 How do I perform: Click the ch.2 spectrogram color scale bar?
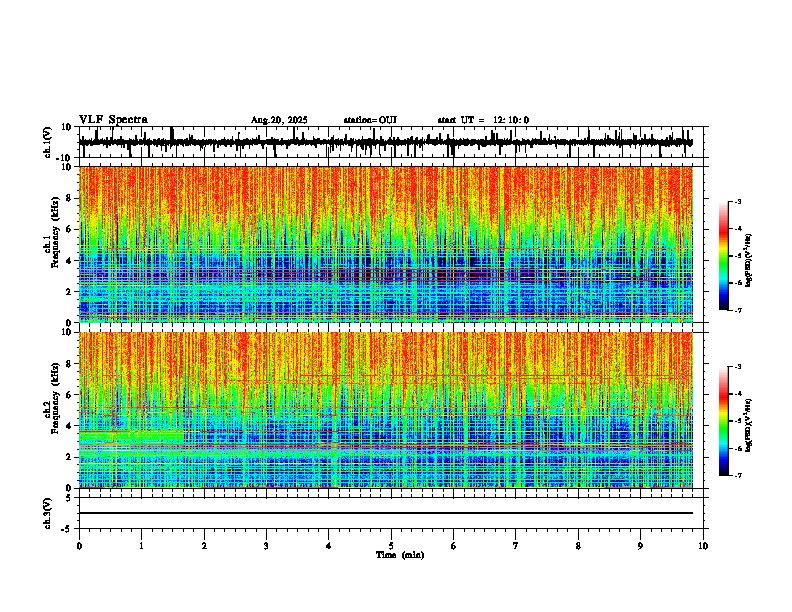pyautogui.click(x=723, y=421)
